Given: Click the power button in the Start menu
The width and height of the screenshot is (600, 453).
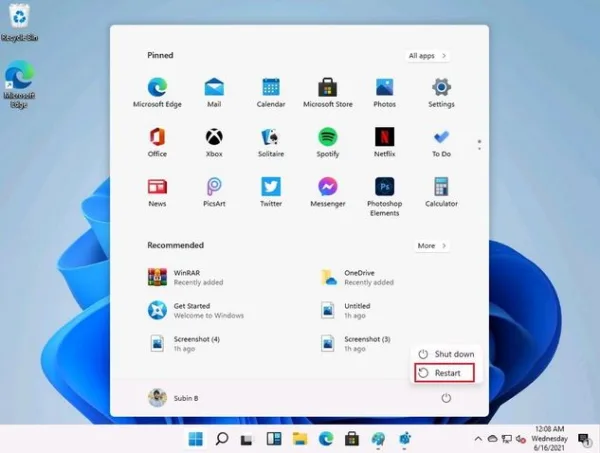Looking at the screenshot, I should (446, 398).
